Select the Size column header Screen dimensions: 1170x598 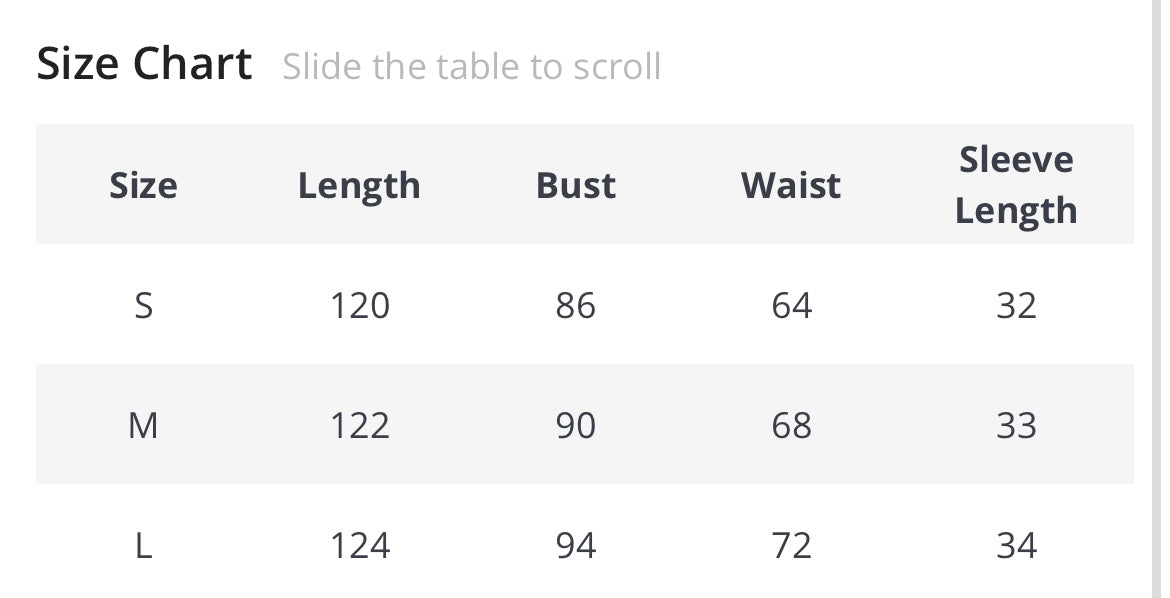(143, 186)
